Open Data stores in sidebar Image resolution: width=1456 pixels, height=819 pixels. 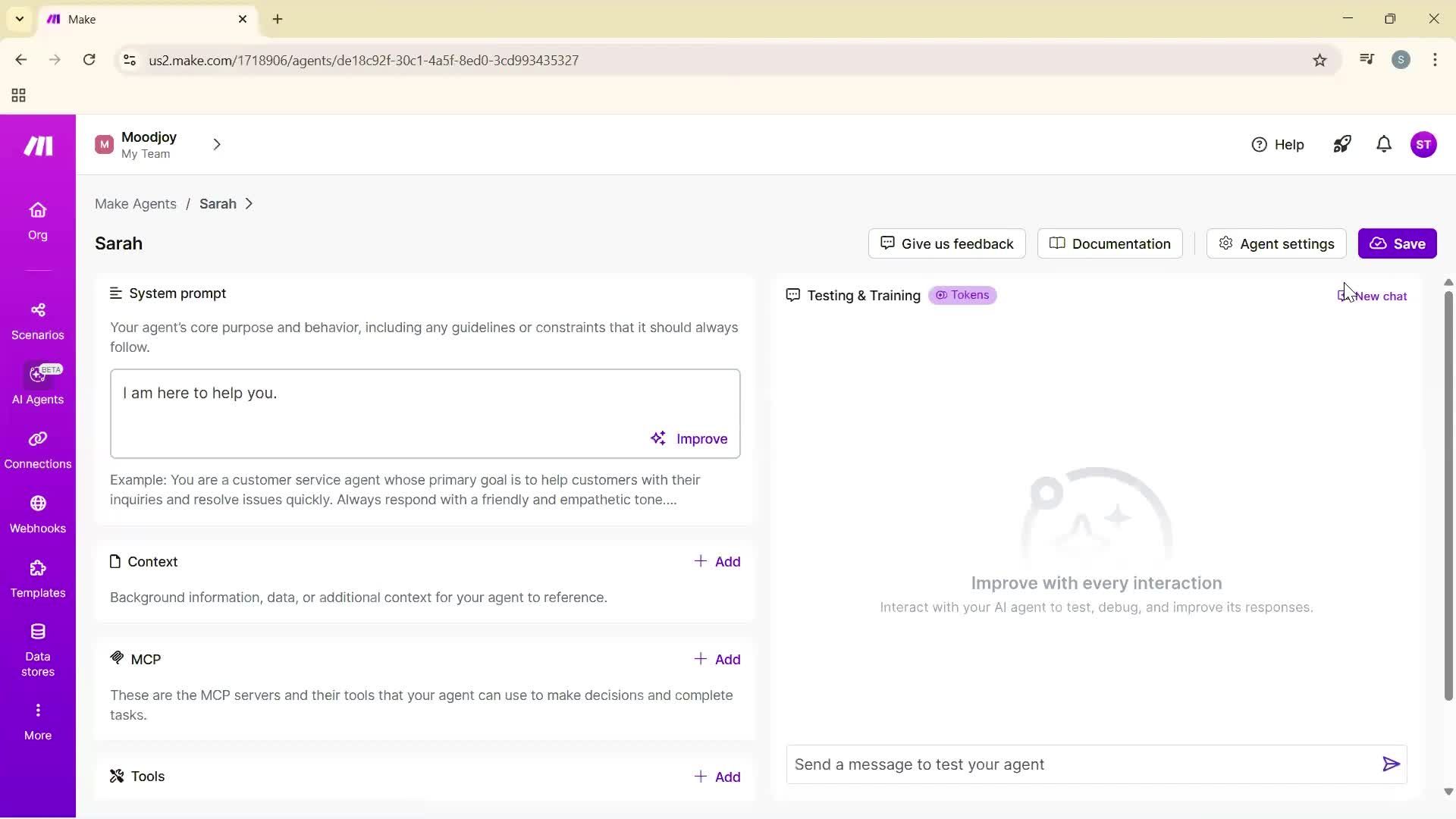(37, 649)
